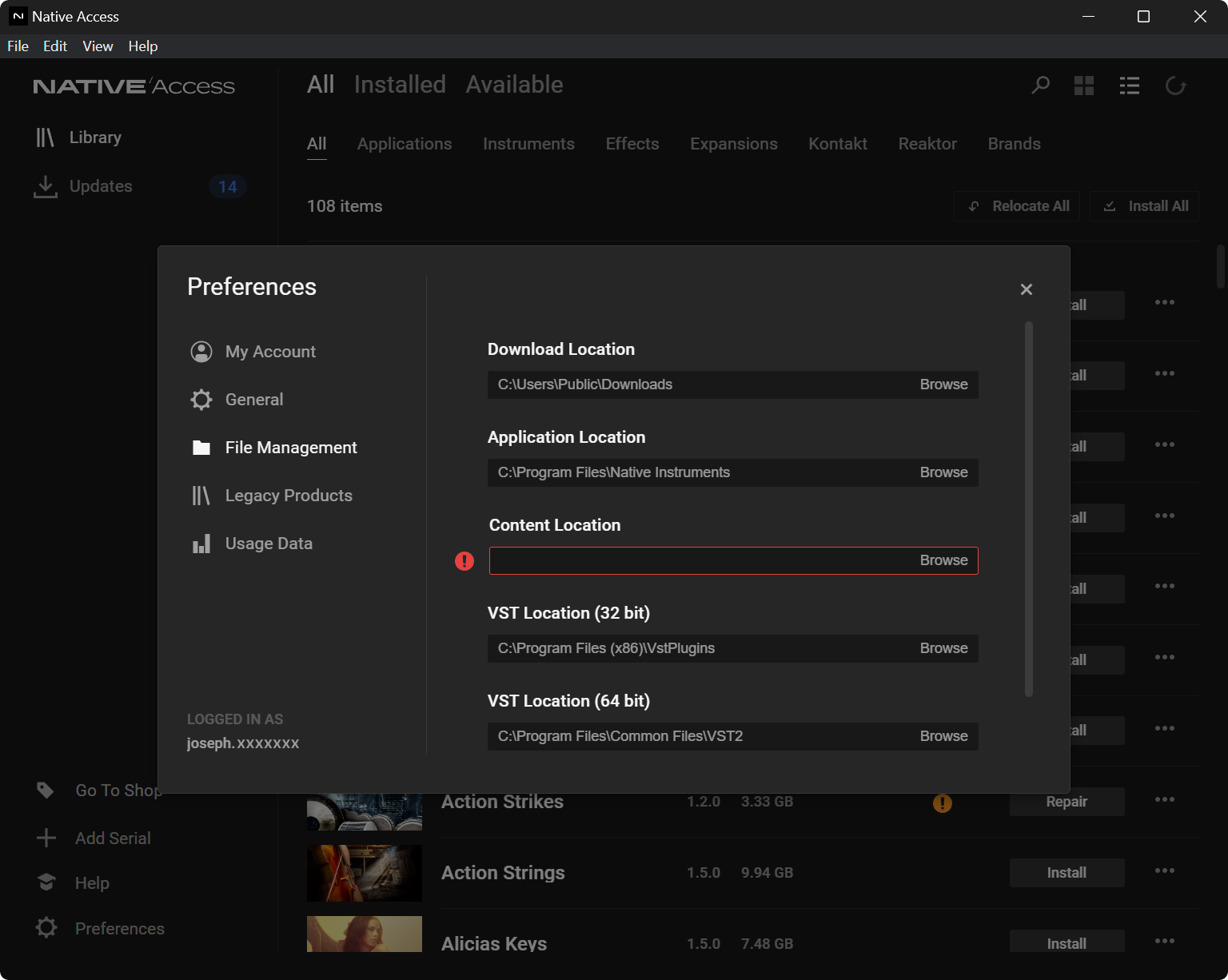Click the username joseph.xxxxxxx
This screenshot has width=1228, height=980.
click(243, 743)
